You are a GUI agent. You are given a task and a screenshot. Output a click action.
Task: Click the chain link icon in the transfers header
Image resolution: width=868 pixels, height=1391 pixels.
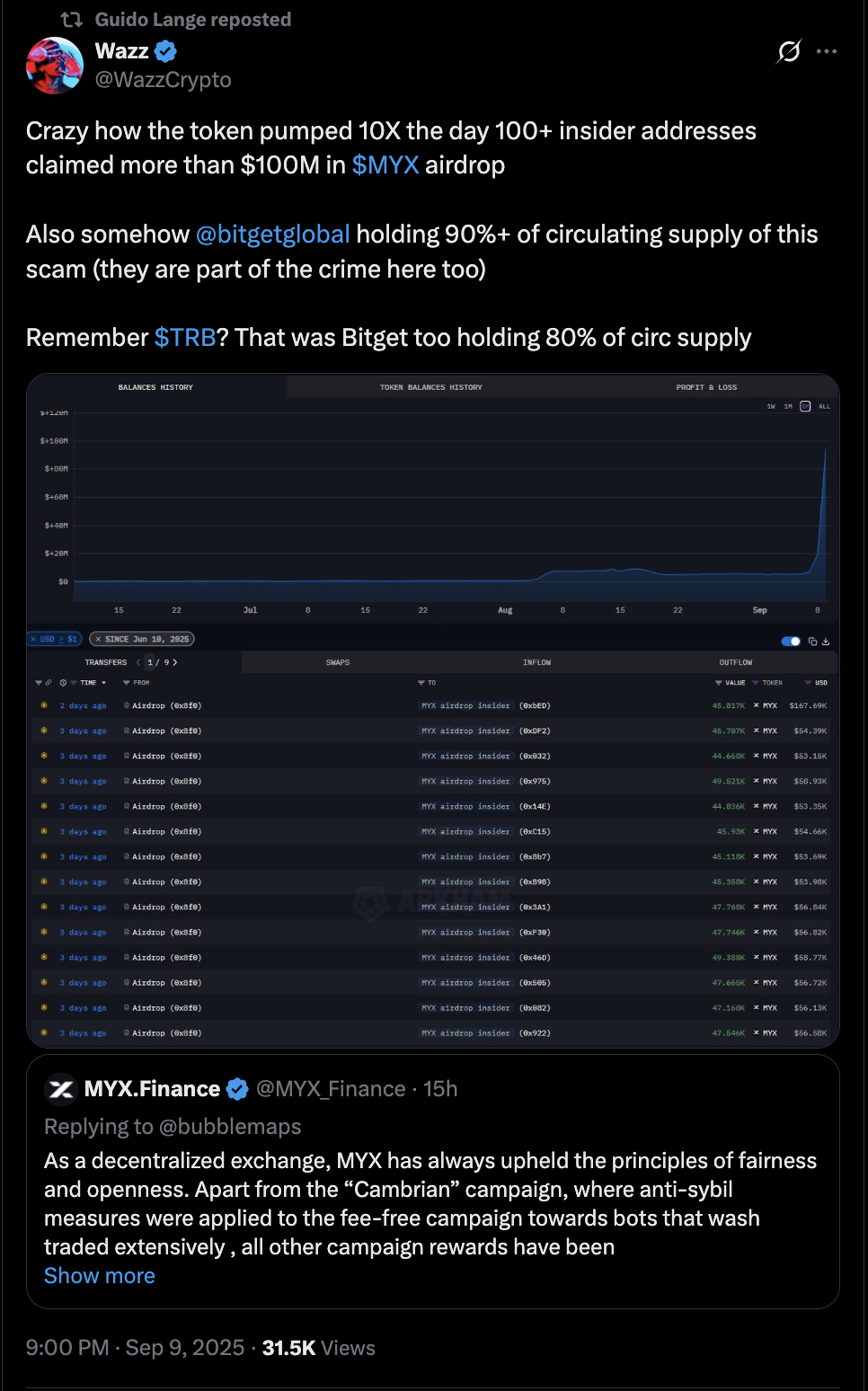click(x=49, y=683)
